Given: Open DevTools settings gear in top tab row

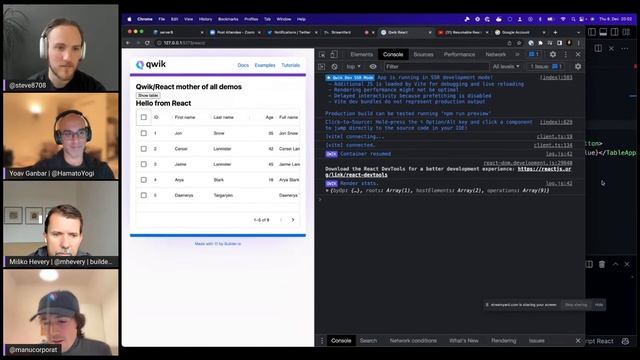Looking at the screenshot, I should click(x=553, y=54).
